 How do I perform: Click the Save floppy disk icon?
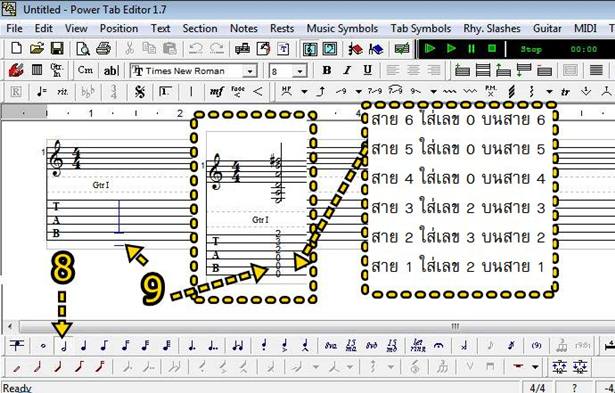pos(57,49)
